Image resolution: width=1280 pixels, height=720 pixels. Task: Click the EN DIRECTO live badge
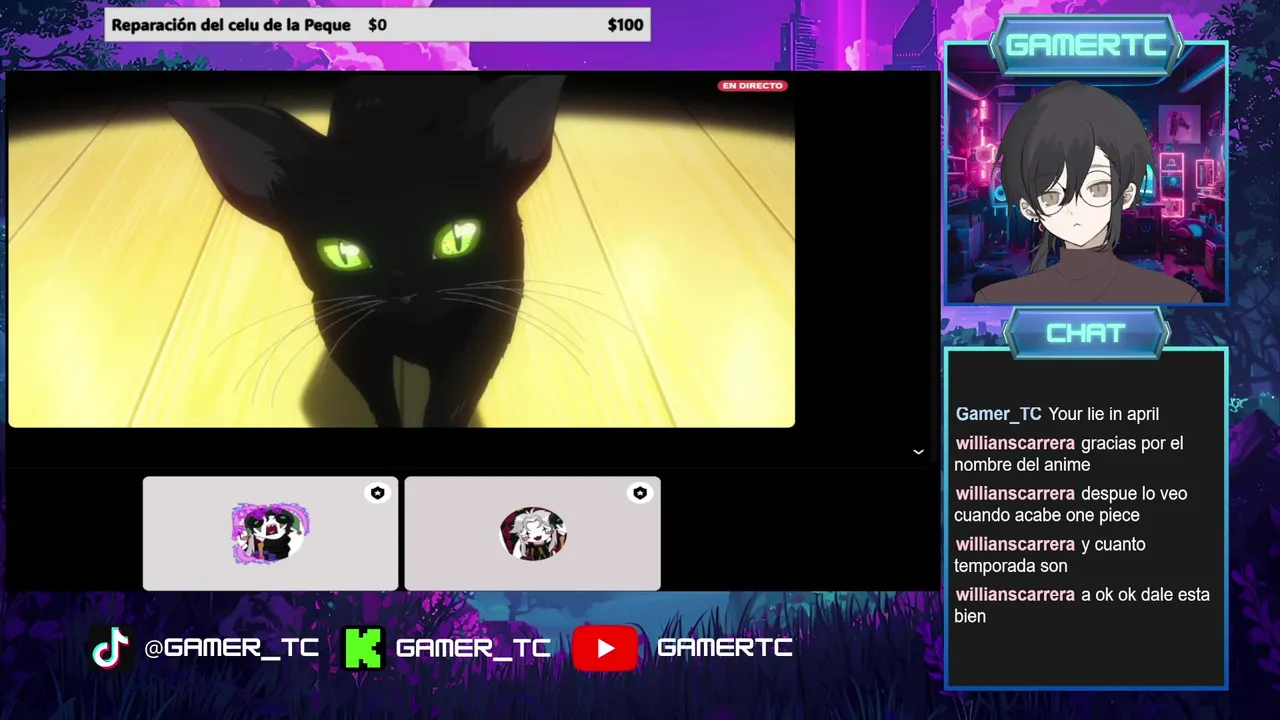coord(752,86)
